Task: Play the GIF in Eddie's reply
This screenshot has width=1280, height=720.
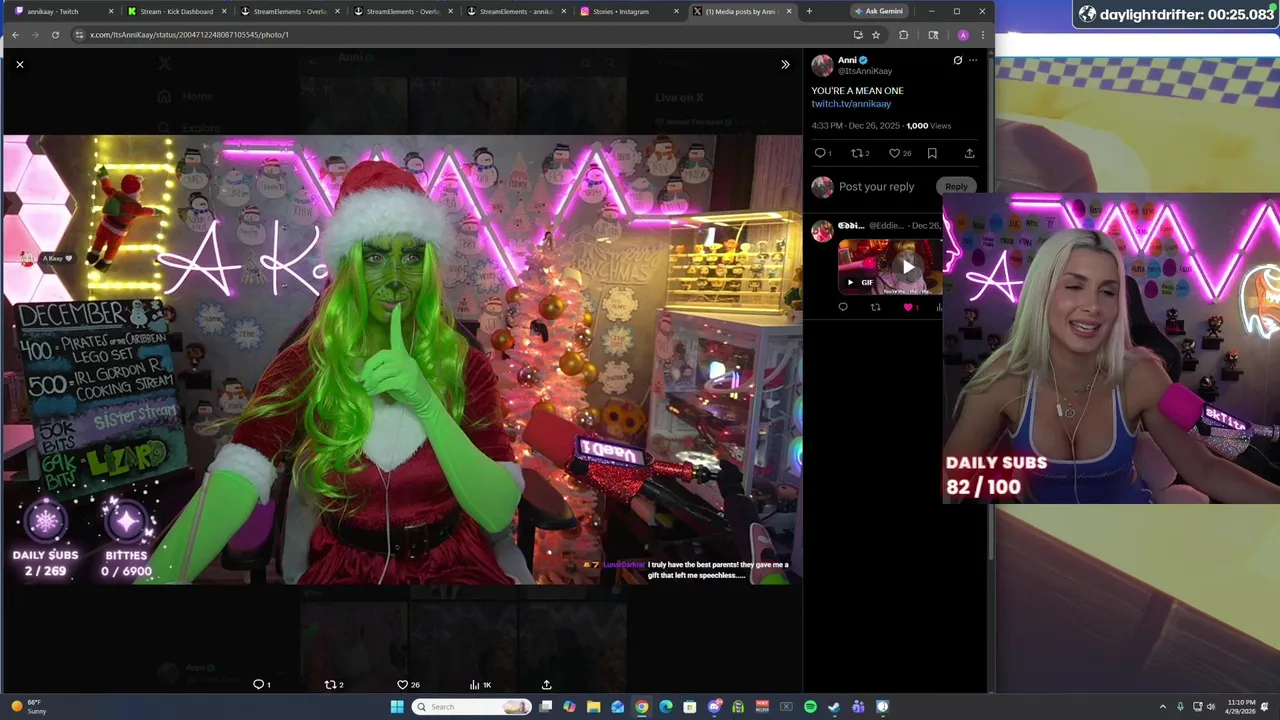Action: pyautogui.click(x=908, y=267)
